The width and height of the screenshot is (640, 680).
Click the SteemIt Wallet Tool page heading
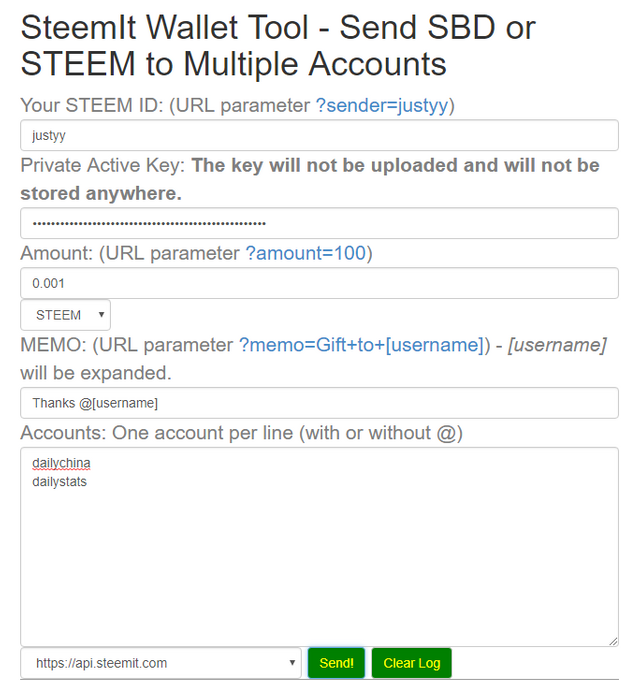coord(278,45)
